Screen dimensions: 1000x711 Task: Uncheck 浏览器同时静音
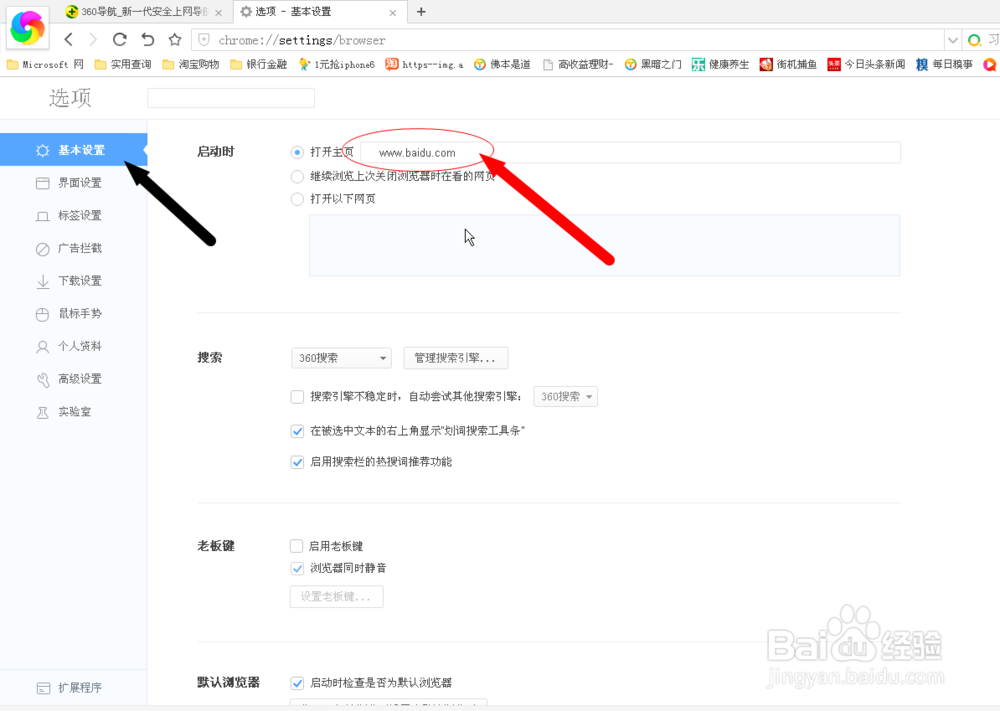pyautogui.click(x=297, y=567)
